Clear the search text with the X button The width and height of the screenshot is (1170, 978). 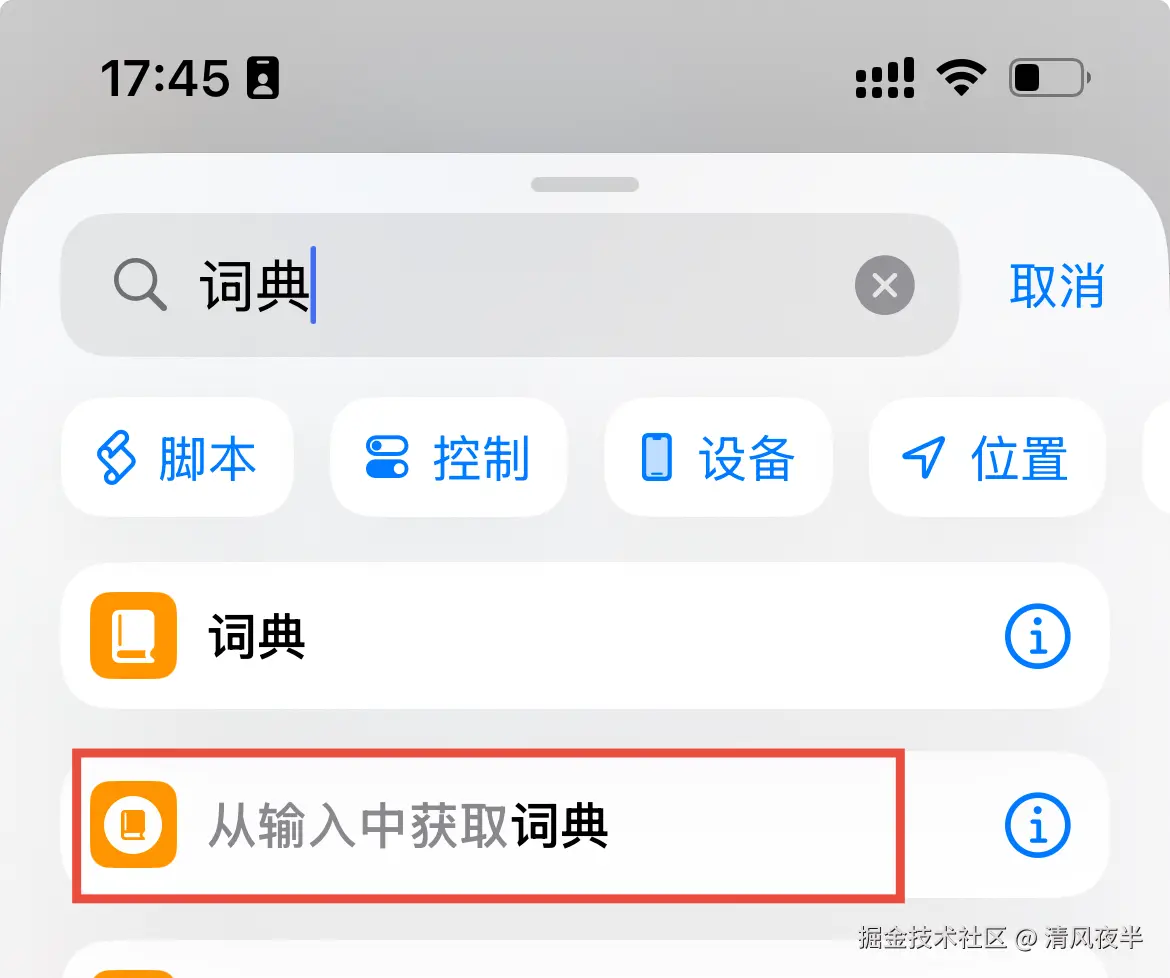(884, 285)
